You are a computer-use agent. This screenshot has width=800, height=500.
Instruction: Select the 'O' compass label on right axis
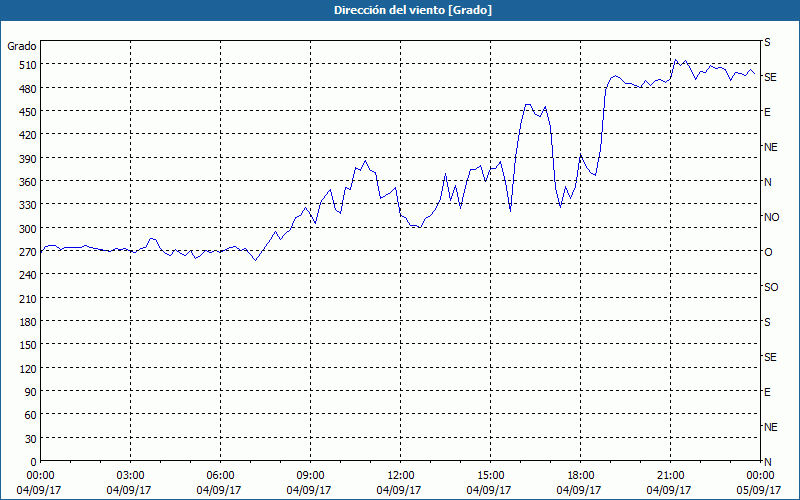click(x=768, y=252)
